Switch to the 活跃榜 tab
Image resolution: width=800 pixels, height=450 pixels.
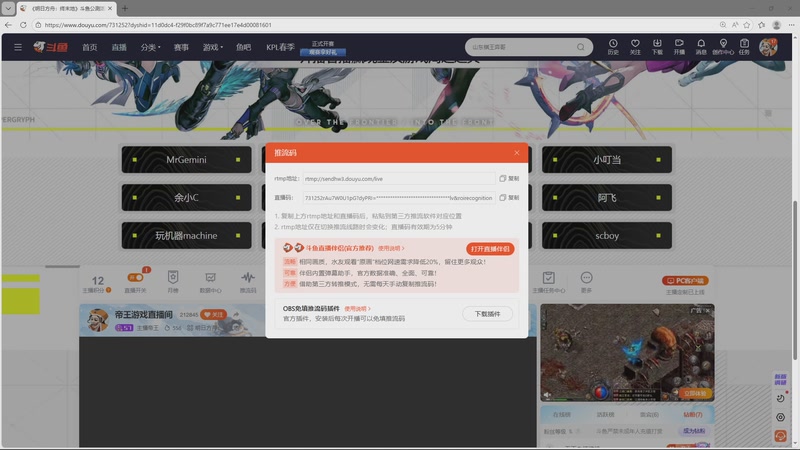pos(606,415)
